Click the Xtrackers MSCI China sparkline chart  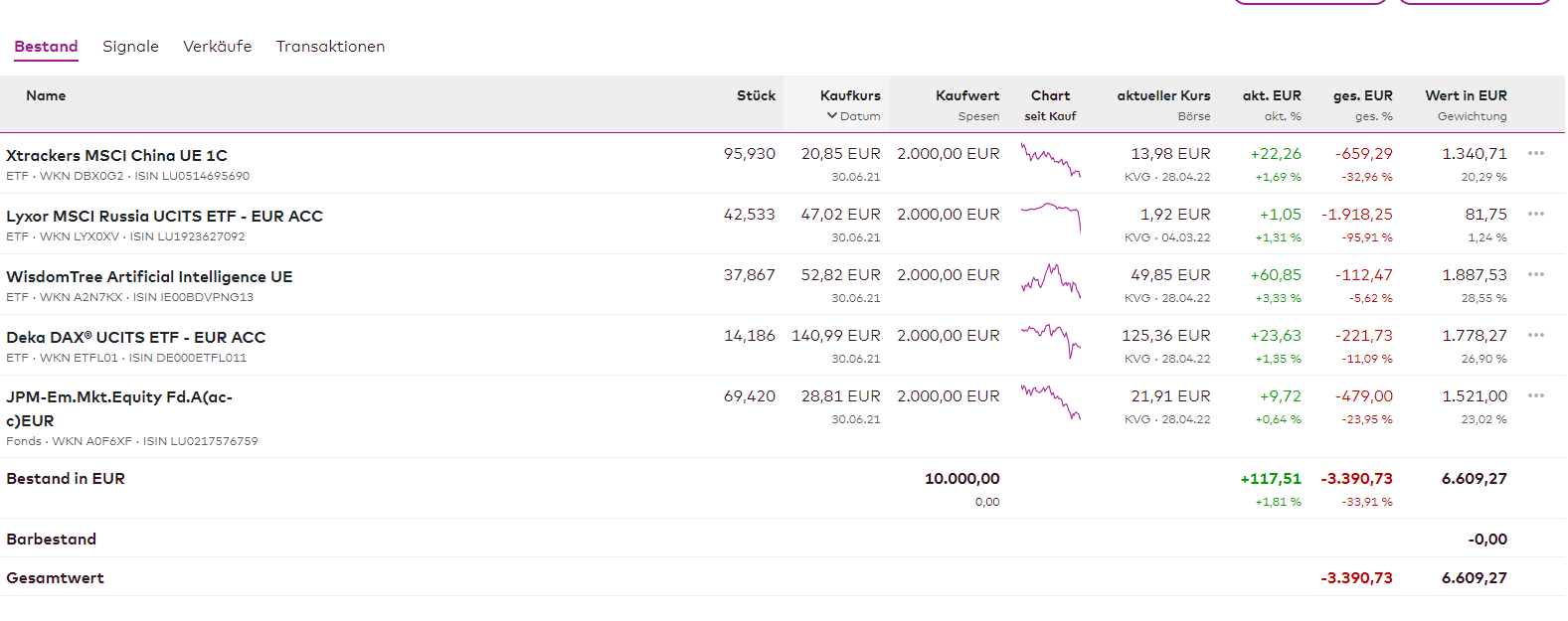click(x=1050, y=160)
